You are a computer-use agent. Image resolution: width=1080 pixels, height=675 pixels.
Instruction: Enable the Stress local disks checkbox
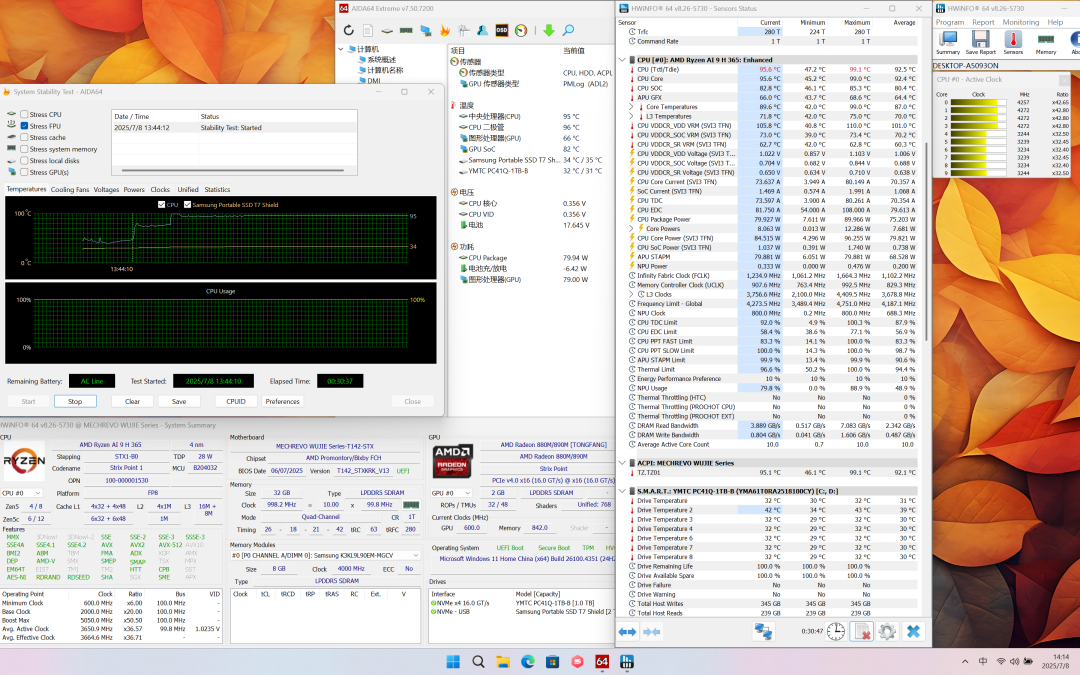24,161
